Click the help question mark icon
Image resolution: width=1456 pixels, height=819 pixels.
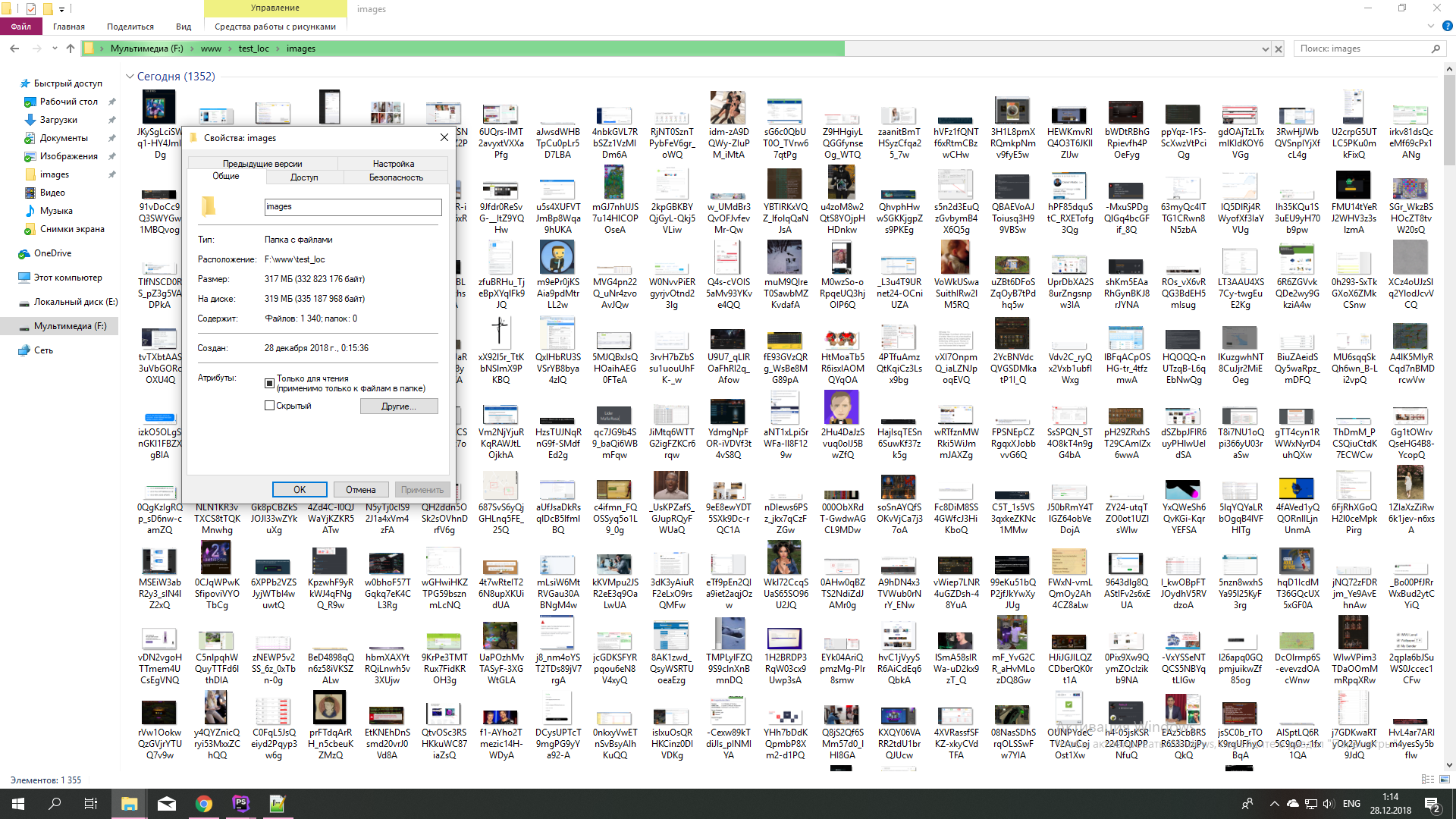click(1447, 26)
